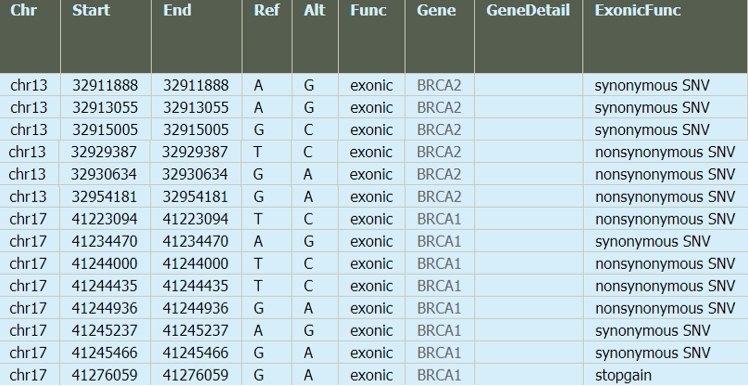The width and height of the screenshot is (748, 386).
Task: Open BRCA1 link in row 41234470
Action: pos(439,241)
